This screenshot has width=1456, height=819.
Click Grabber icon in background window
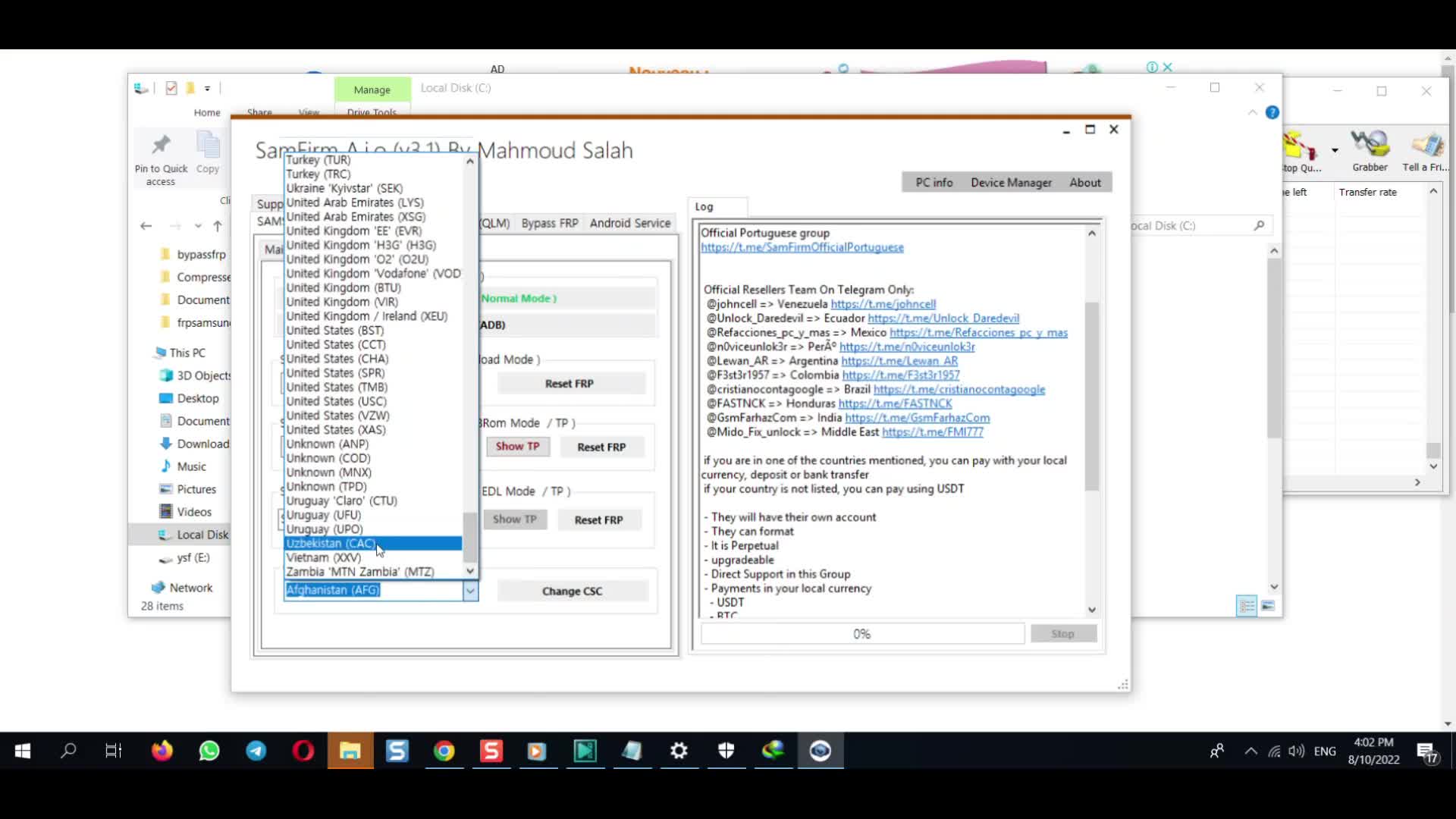(x=1370, y=151)
